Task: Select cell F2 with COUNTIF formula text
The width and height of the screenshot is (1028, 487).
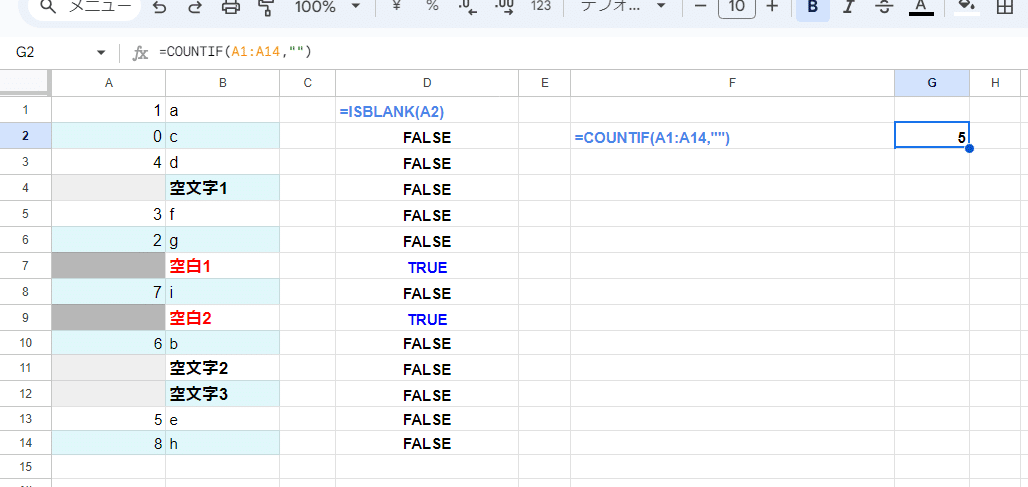Action: tap(732, 138)
